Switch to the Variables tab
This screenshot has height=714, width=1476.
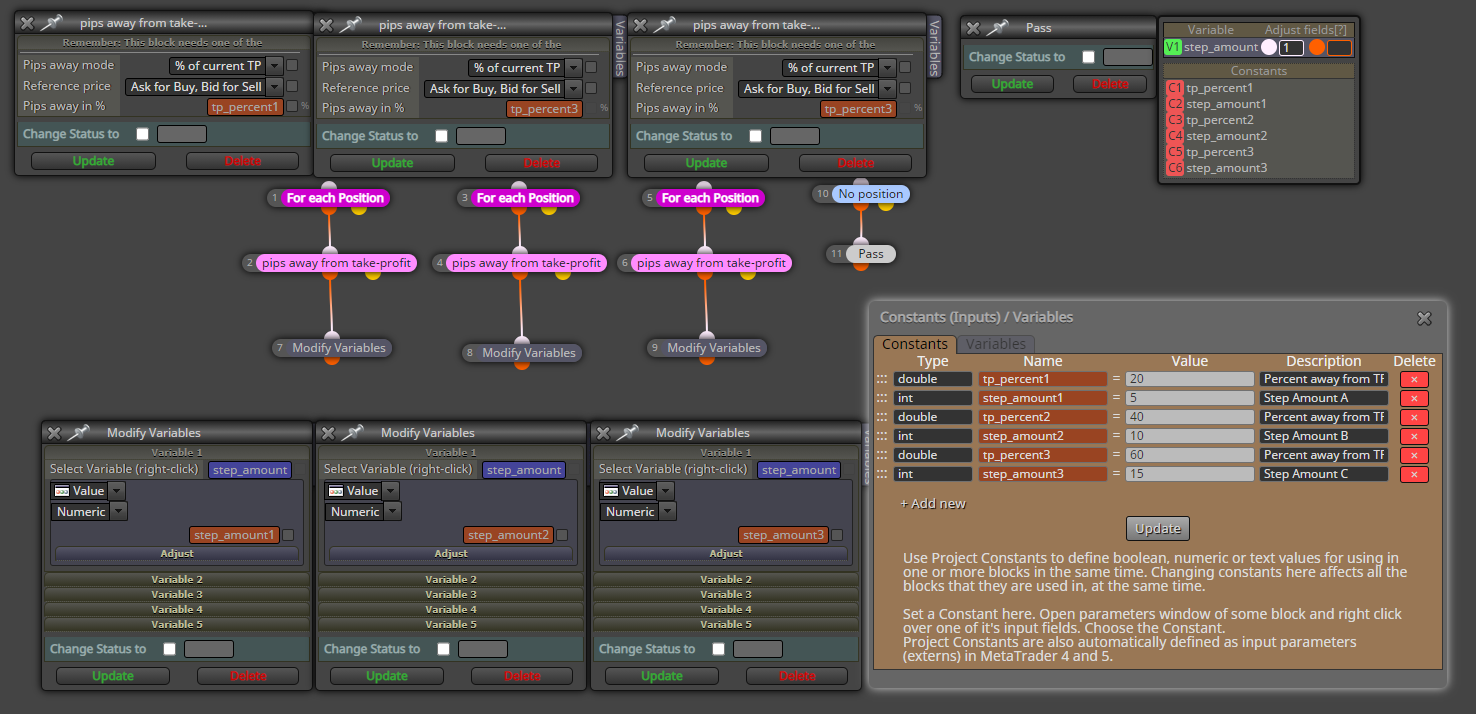(x=996, y=344)
